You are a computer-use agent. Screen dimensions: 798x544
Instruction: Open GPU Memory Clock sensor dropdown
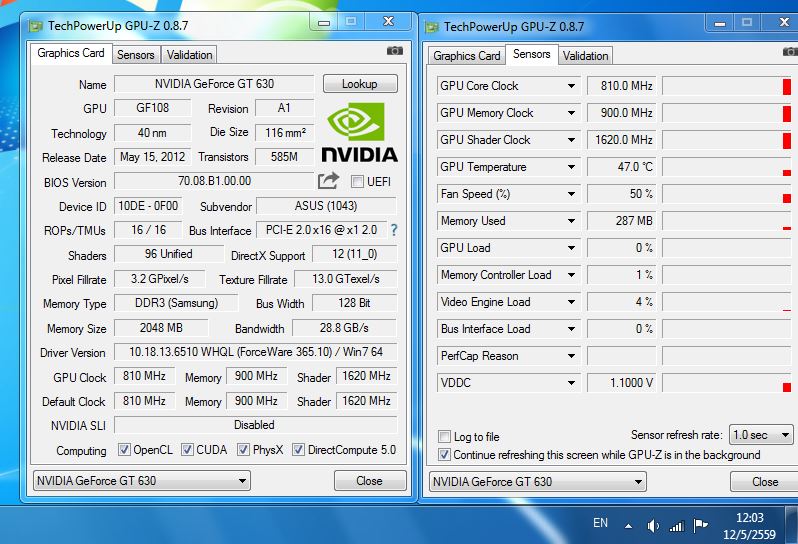[571, 113]
